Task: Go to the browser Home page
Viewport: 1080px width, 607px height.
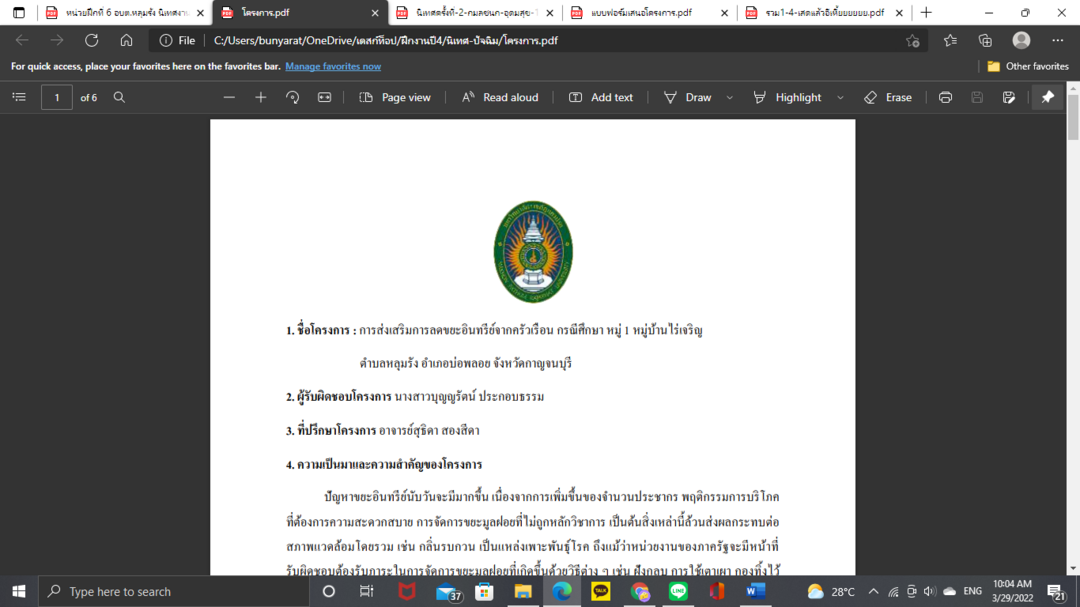Action: click(x=126, y=41)
